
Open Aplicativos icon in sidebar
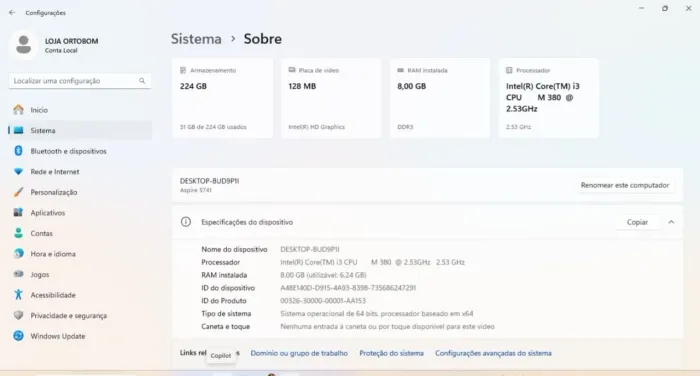click(18, 213)
